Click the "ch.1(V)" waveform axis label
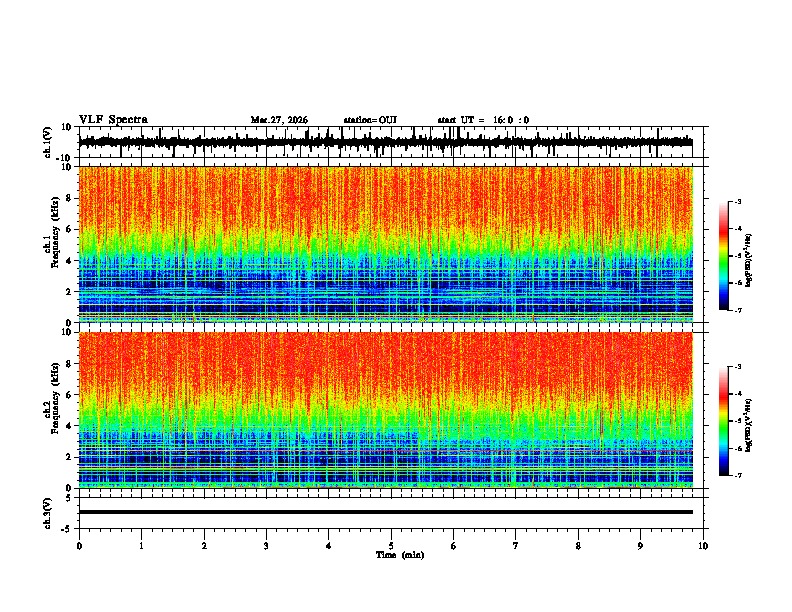The image size is (792, 612). click(x=48, y=142)
